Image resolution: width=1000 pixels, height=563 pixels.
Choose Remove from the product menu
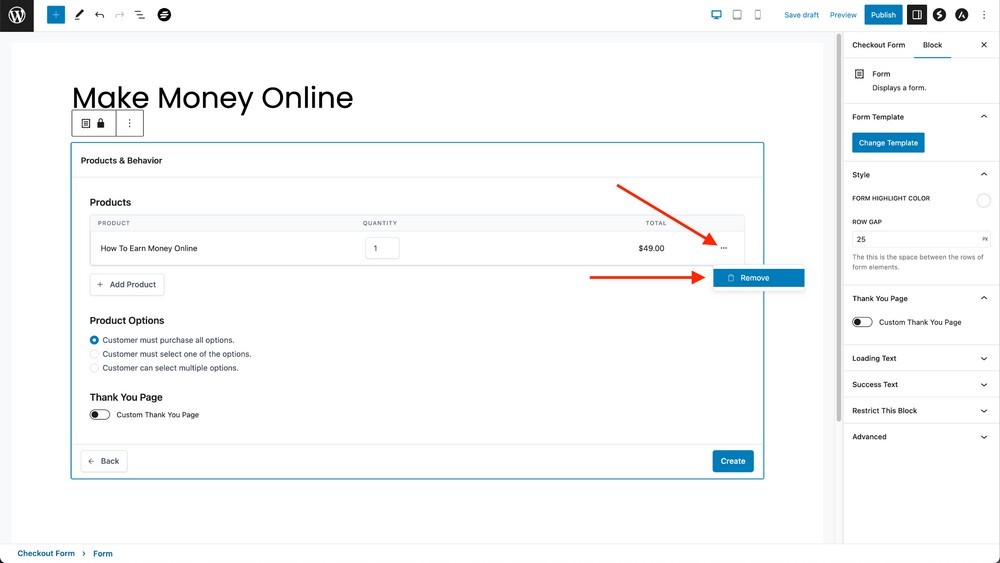pos(758,278)
